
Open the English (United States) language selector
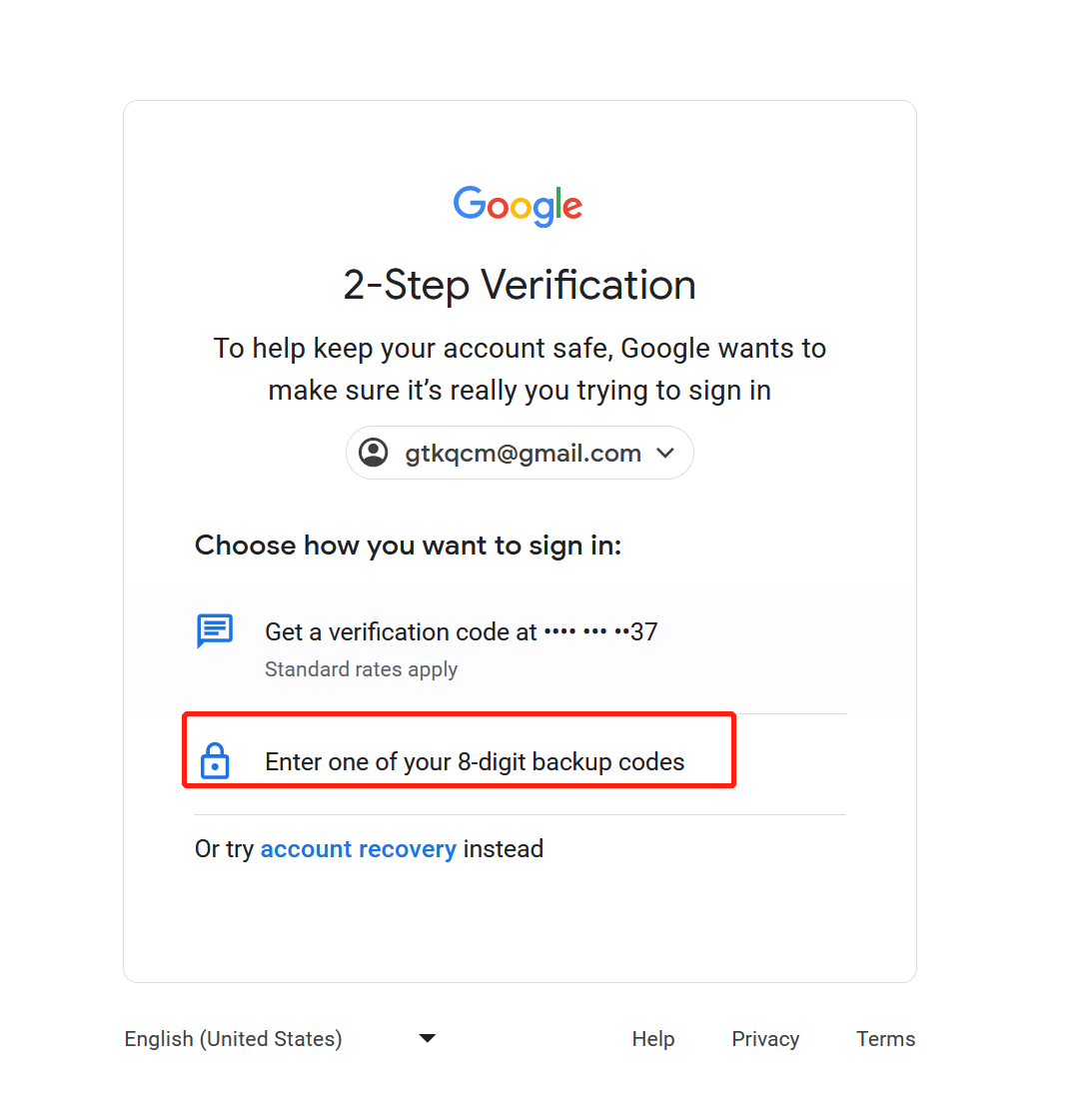pos(233,1039)
